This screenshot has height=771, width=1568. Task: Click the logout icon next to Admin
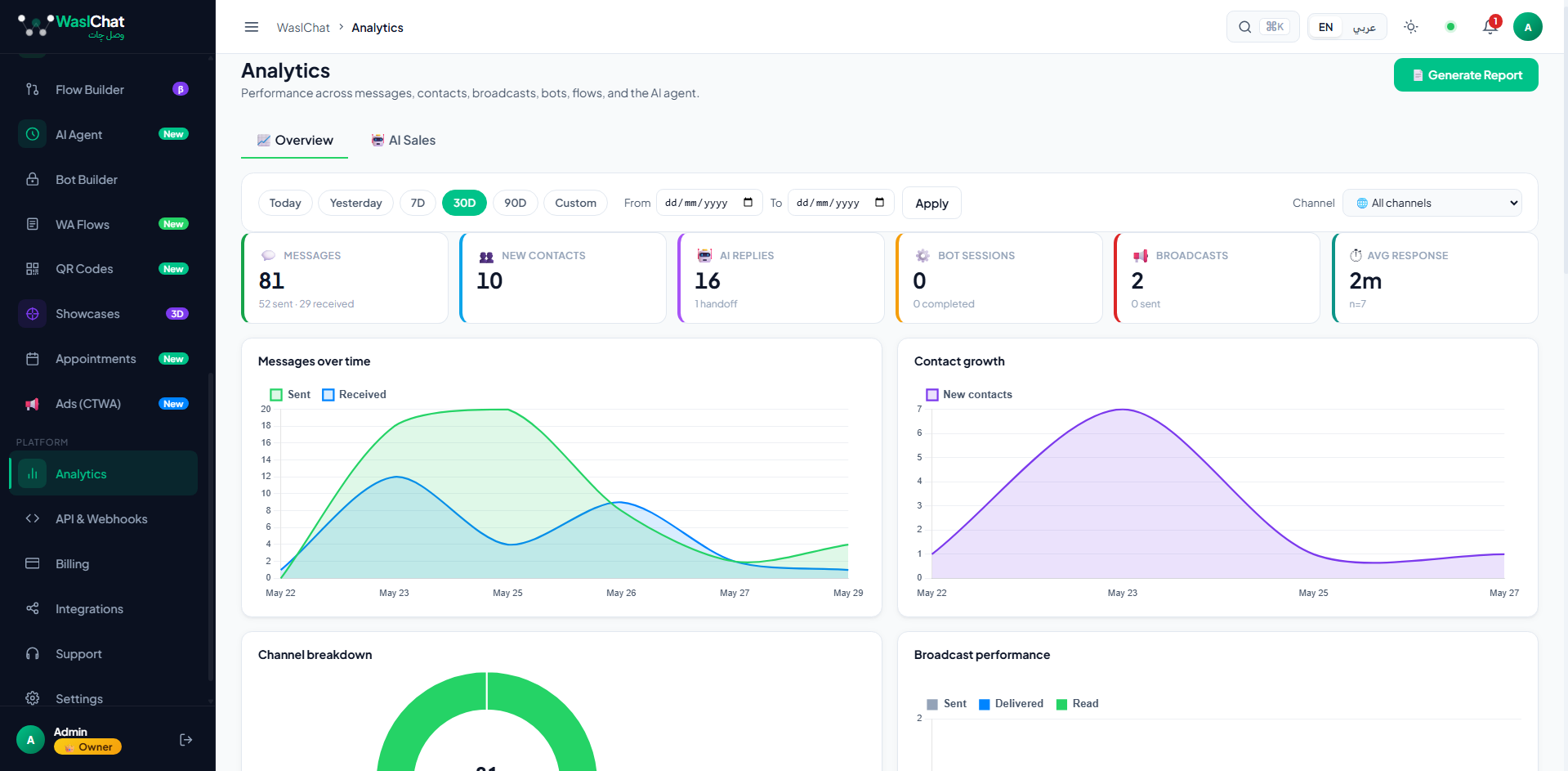tap(186, 740)
